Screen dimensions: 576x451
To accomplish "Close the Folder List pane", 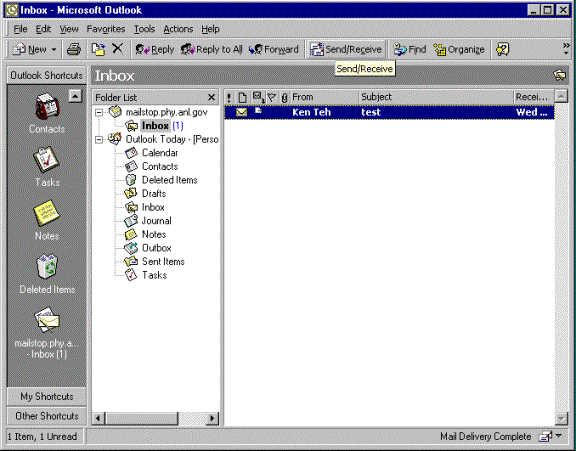I will click(211, 97).
